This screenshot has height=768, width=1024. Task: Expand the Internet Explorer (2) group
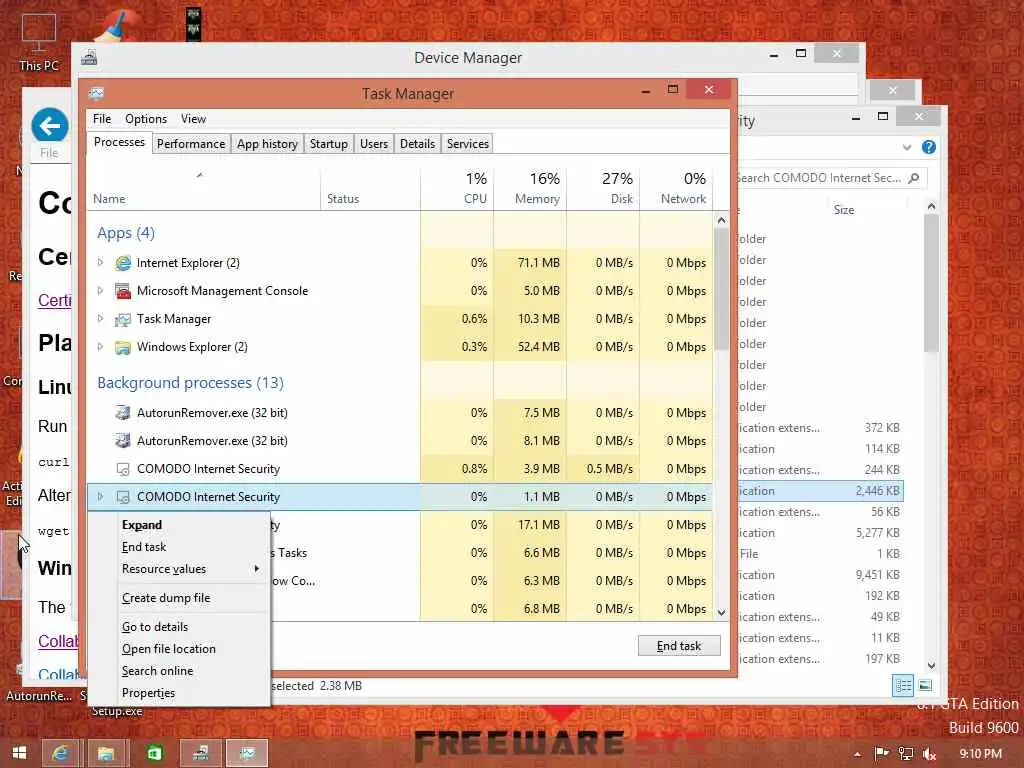(100, 263)
